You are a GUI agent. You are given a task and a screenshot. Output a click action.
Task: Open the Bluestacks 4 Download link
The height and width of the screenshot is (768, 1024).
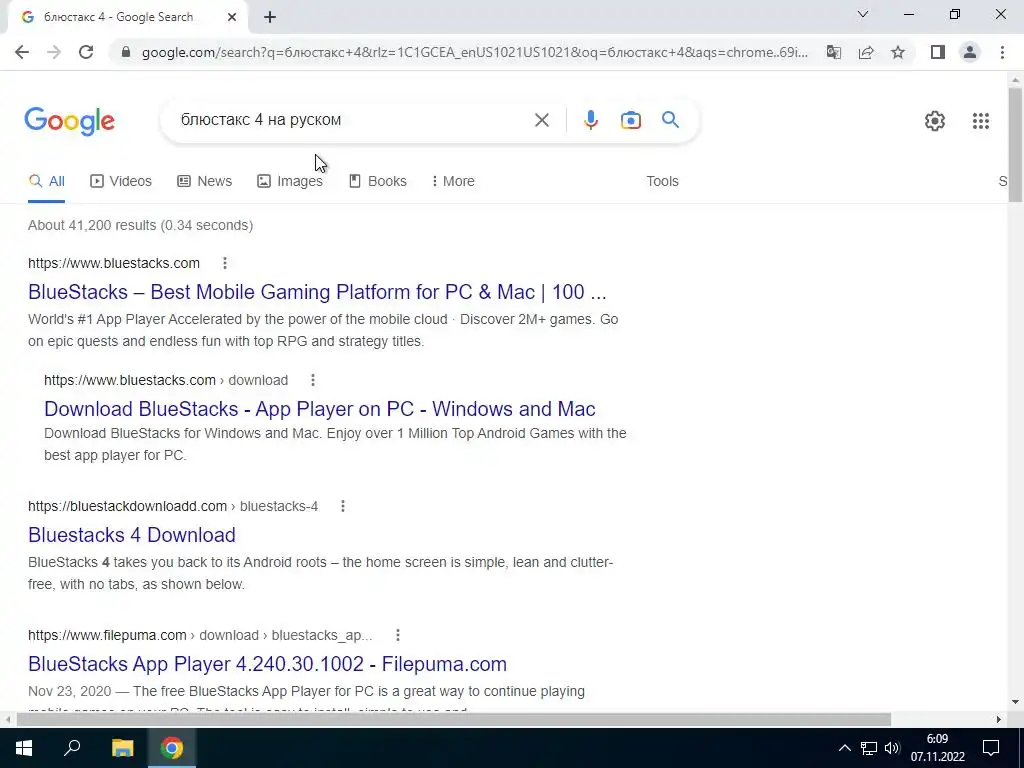(x=132, y=535)
